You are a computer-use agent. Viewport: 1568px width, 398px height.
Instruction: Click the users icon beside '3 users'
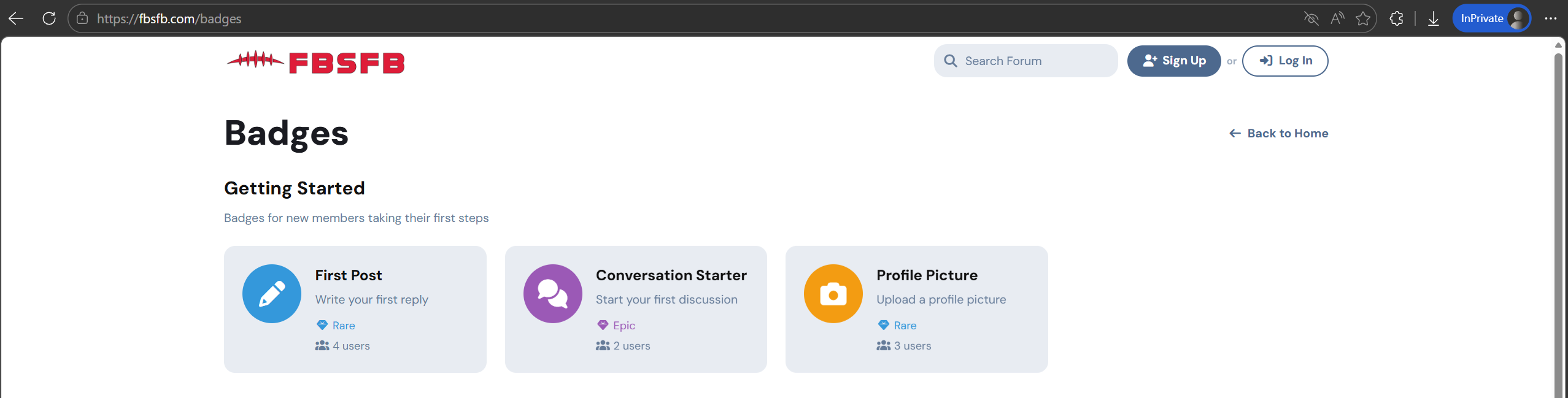(x=884, y=346)
